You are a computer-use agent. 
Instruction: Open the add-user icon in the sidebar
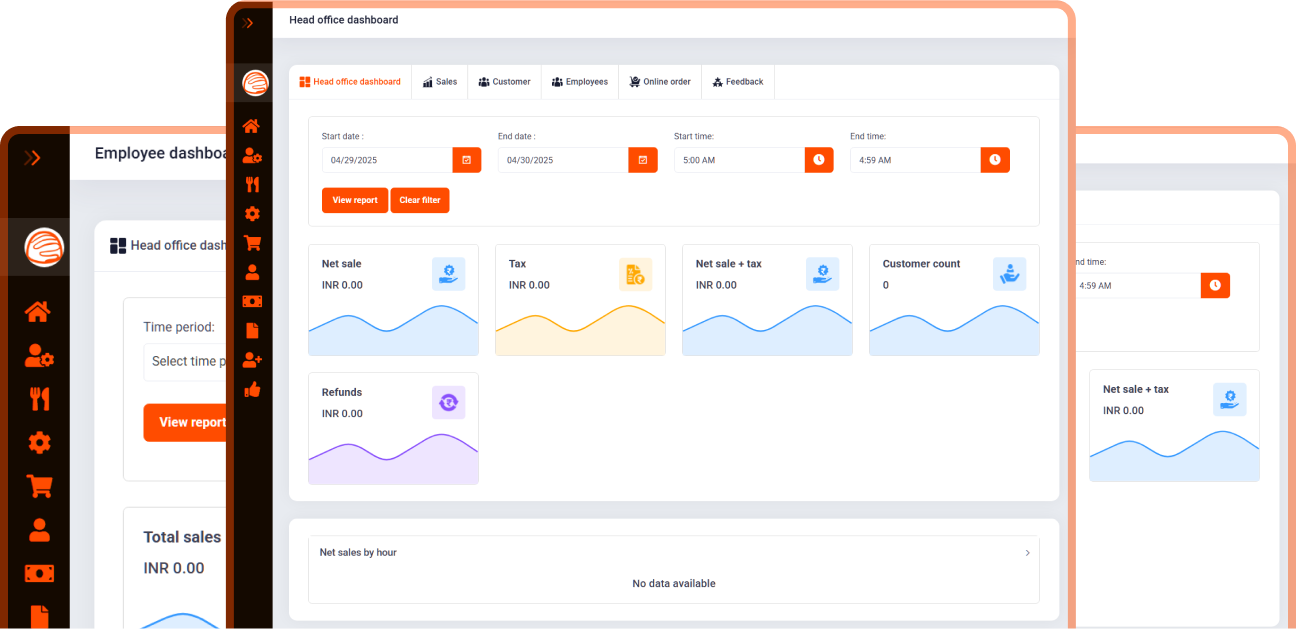click(x=252, y=360)
